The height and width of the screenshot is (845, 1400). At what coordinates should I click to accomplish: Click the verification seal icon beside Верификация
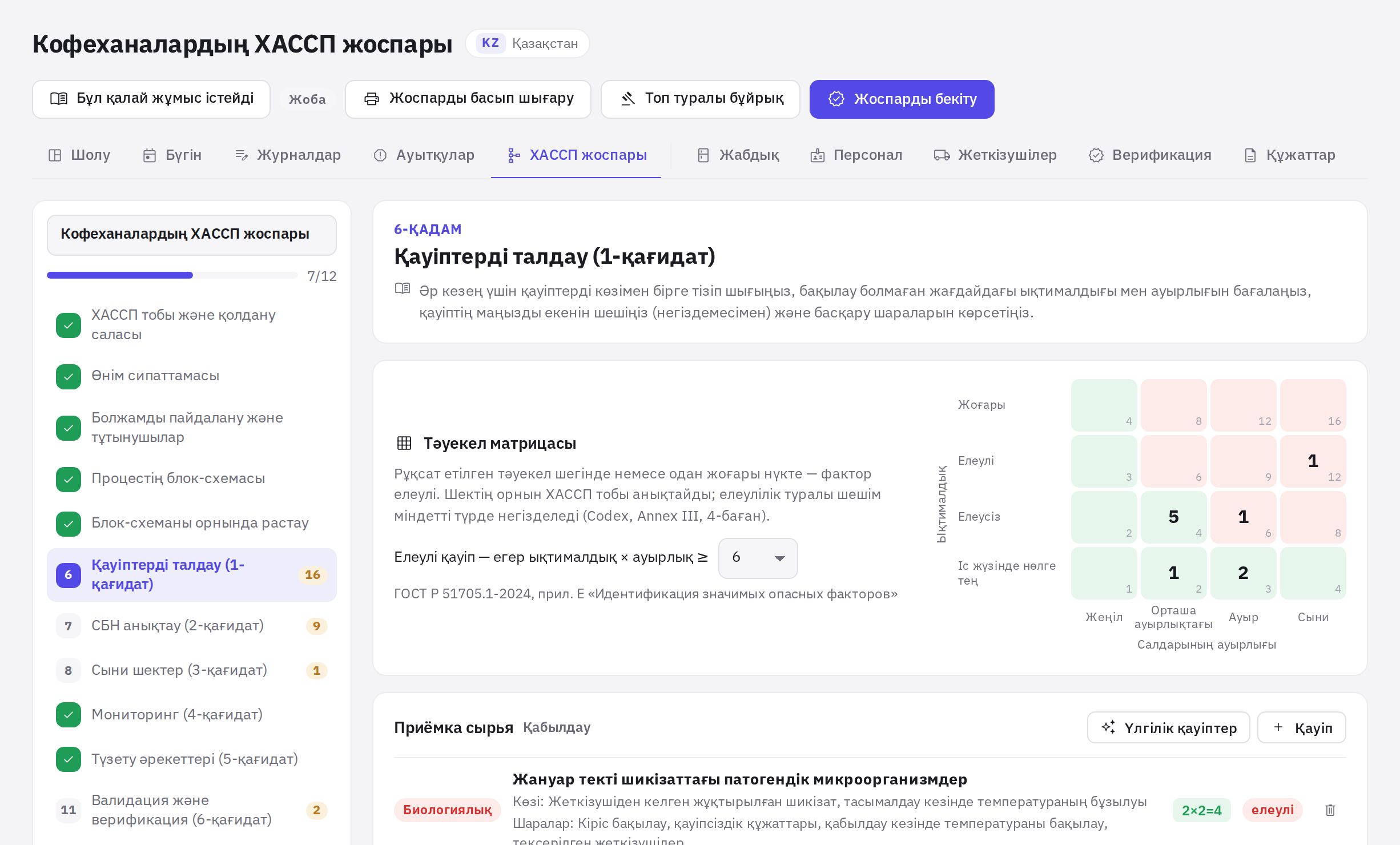pos(1096,155)
